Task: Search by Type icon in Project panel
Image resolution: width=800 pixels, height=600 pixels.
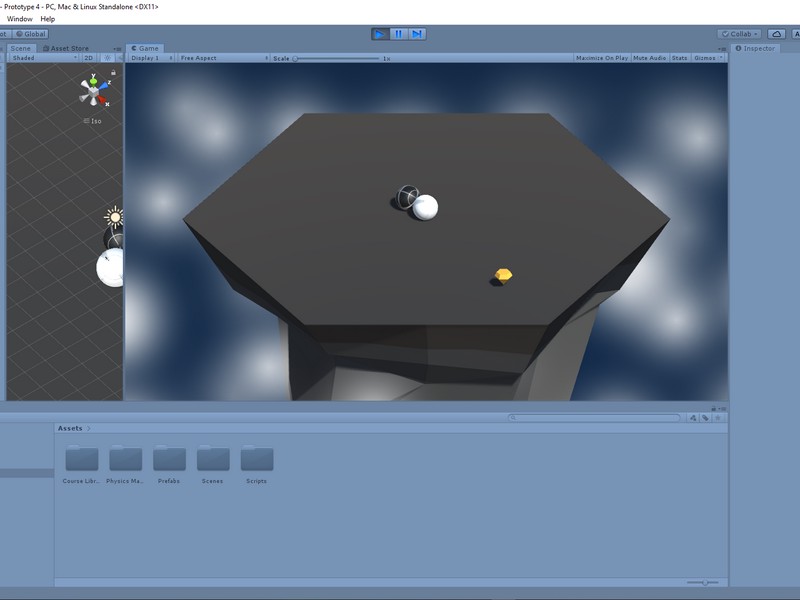Action: tap(693, 418)
